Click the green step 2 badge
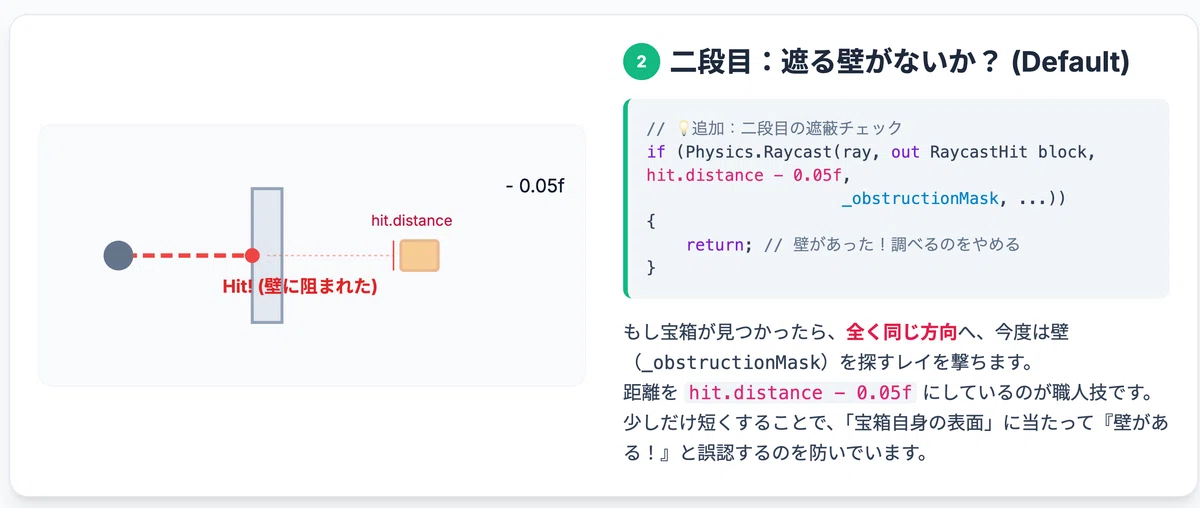This screenshot has height=508, width=1200. [641, 62]
